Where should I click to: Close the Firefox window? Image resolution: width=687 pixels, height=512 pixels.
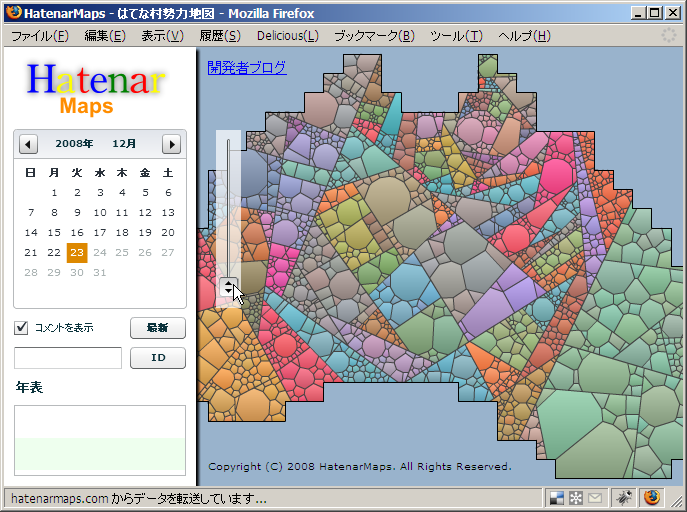673,13
